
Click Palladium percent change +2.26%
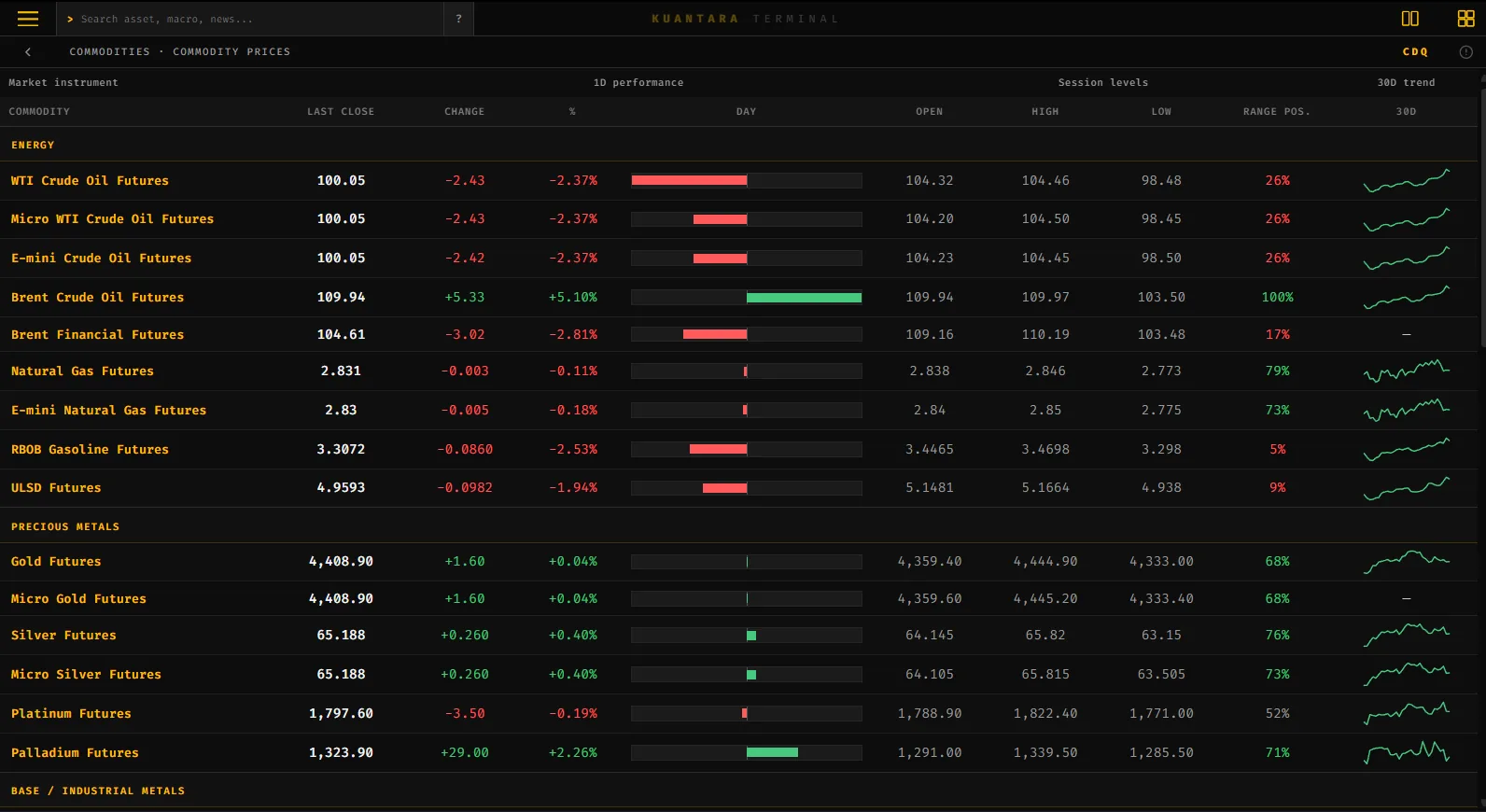[573, 753]
